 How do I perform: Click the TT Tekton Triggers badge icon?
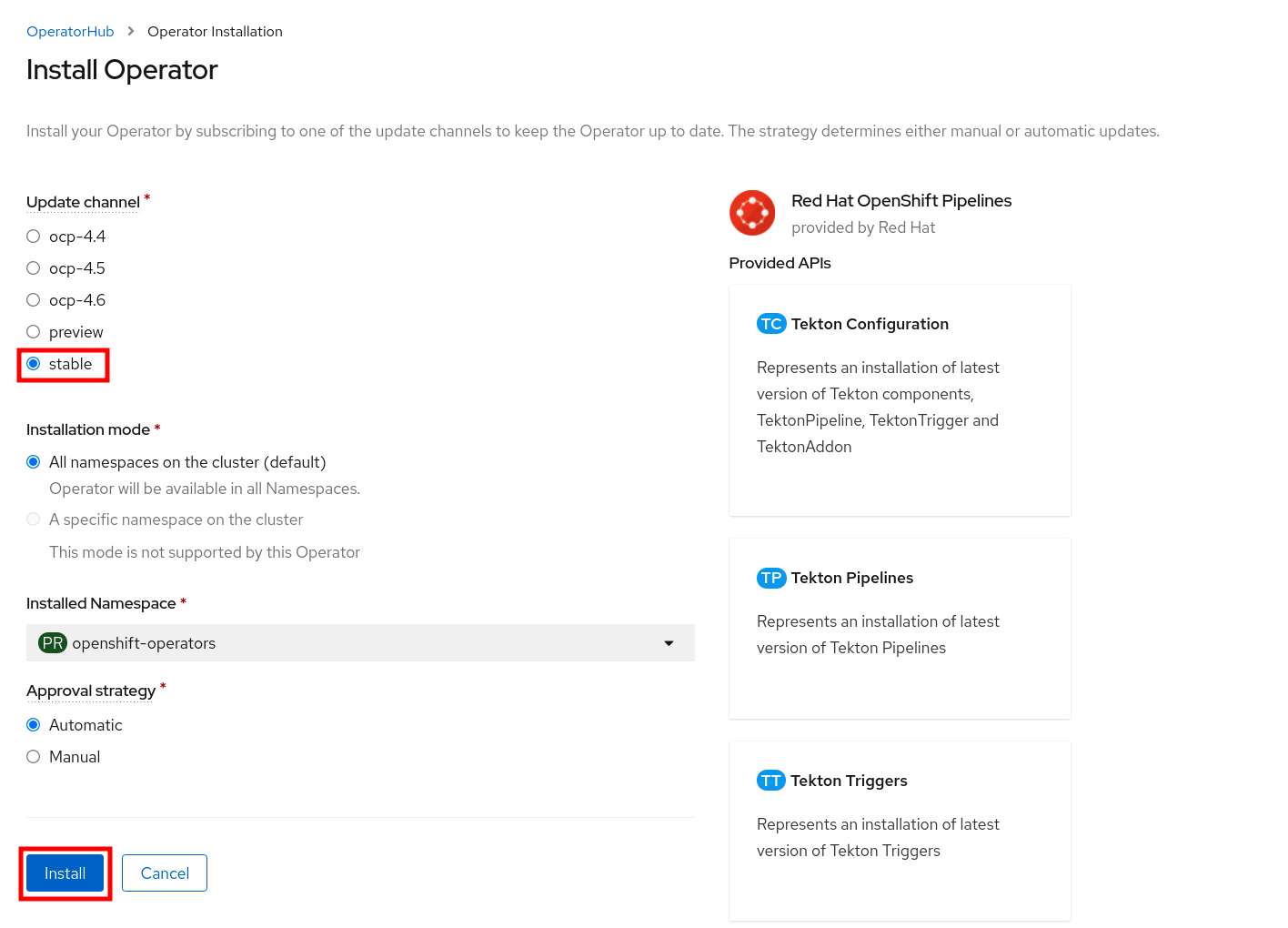pyautogui.click(x=771, y=781)
